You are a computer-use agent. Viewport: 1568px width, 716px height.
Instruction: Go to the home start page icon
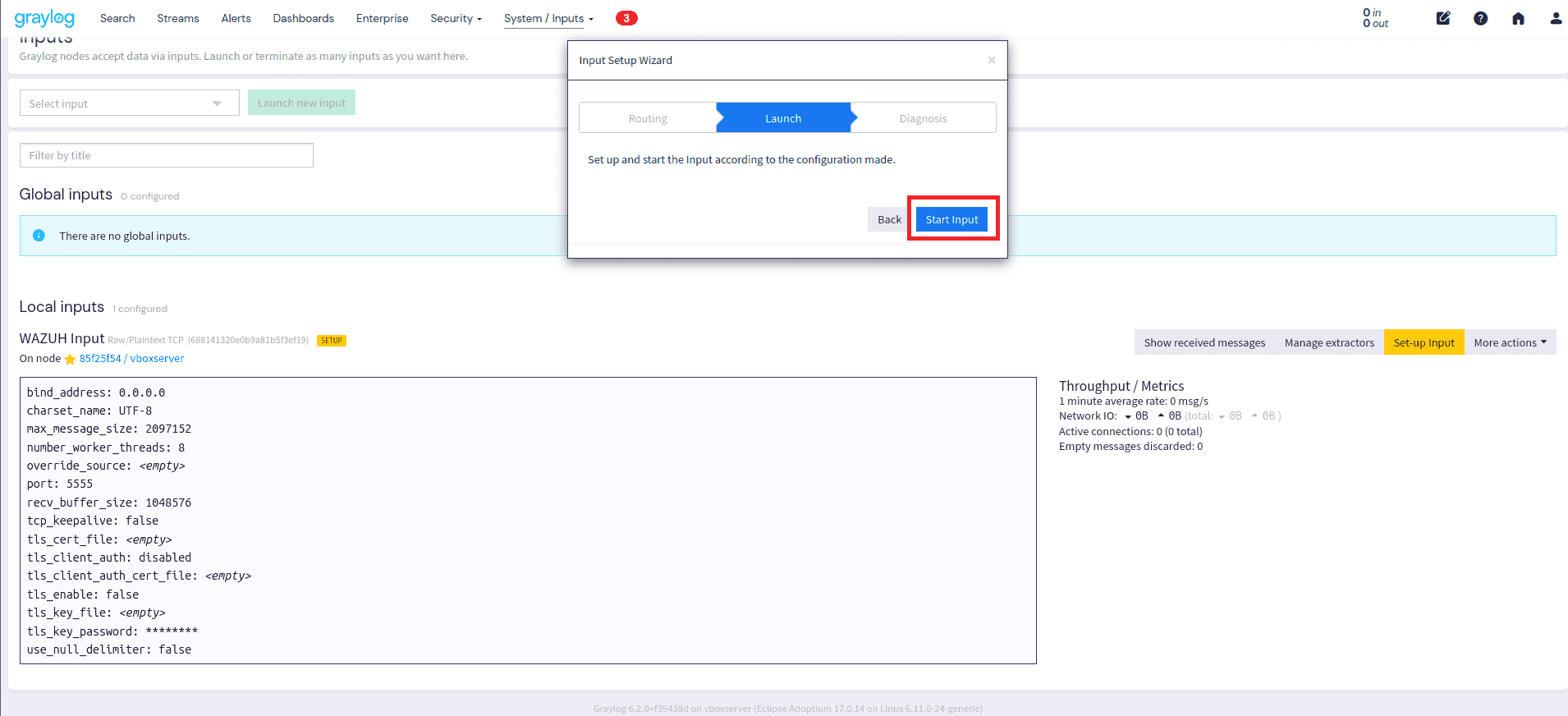(1518, 18)
